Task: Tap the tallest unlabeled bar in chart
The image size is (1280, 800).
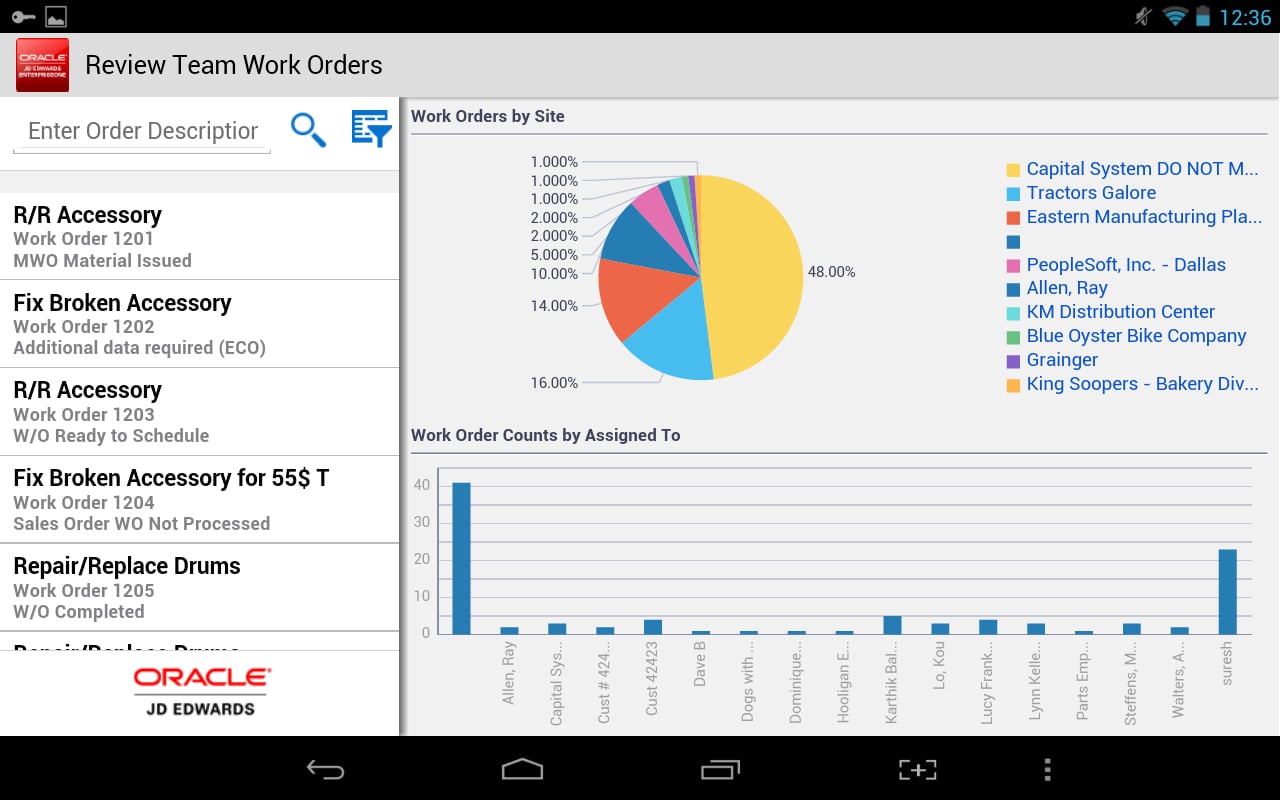Action: [x=461, y=558]
